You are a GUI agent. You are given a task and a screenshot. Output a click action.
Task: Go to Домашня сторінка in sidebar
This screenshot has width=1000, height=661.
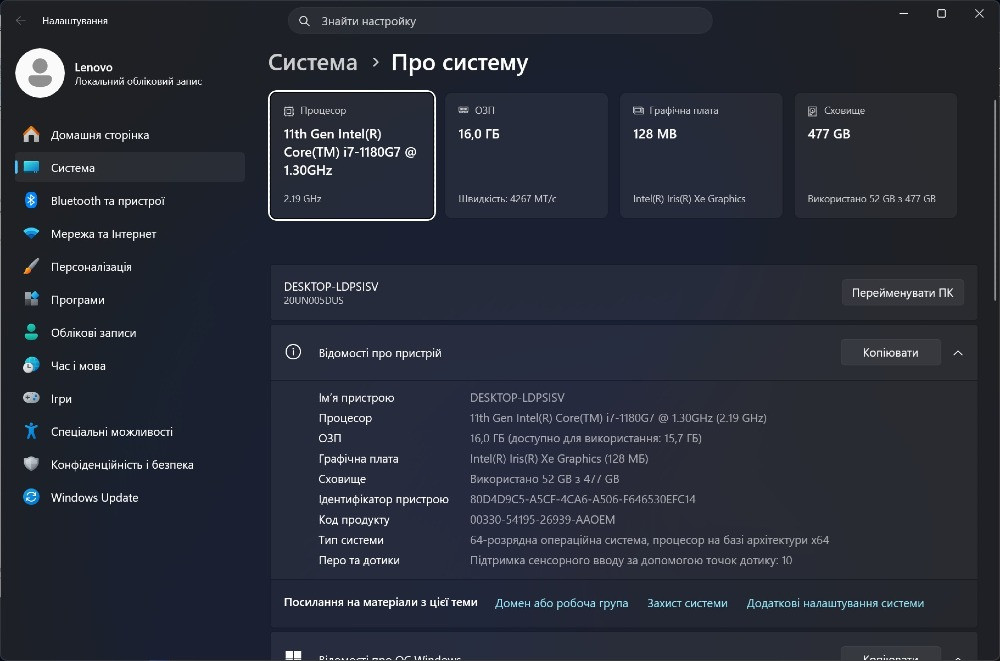point(130,135)
